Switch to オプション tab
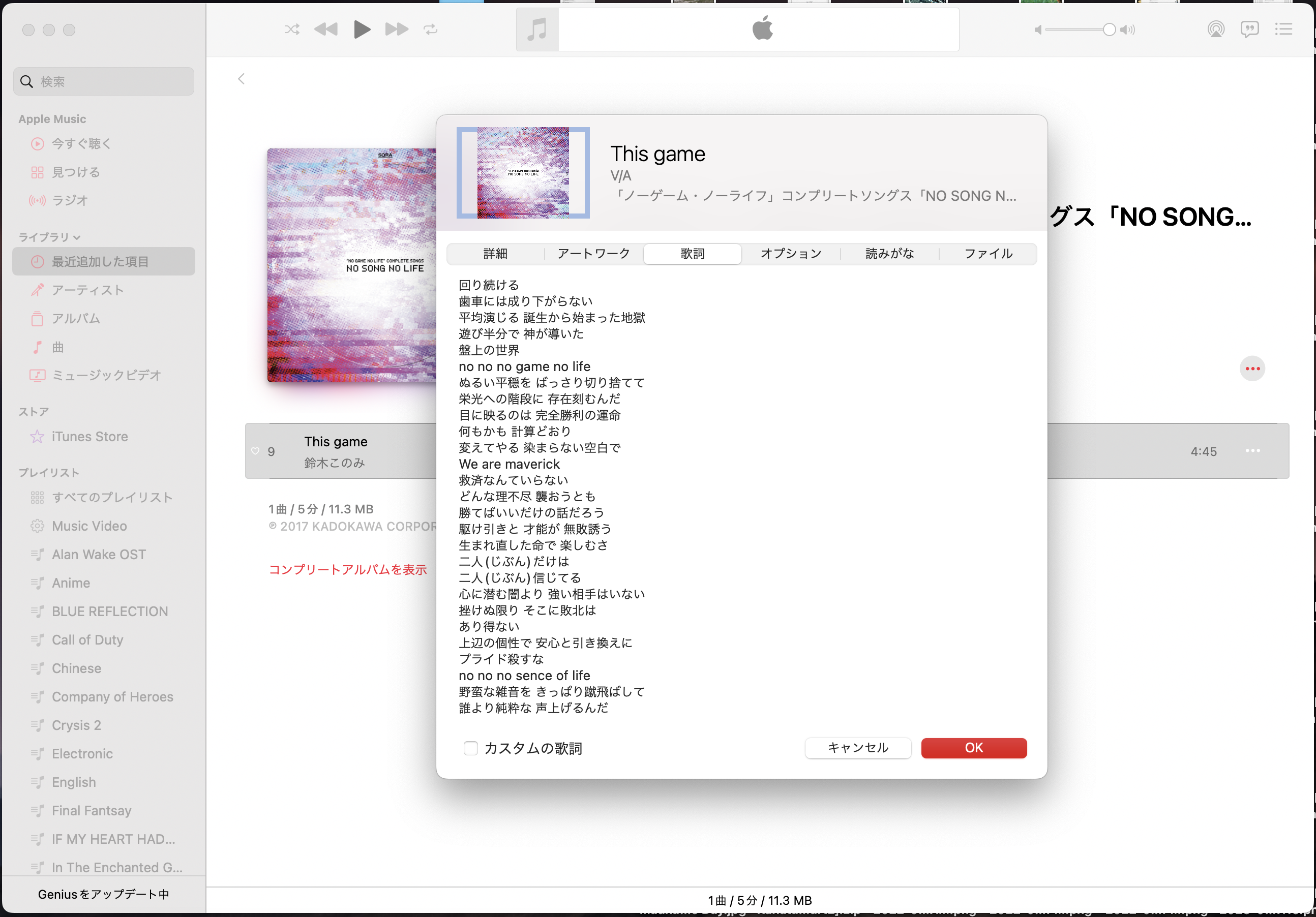 pyautogui.click(x=791, y=253)
